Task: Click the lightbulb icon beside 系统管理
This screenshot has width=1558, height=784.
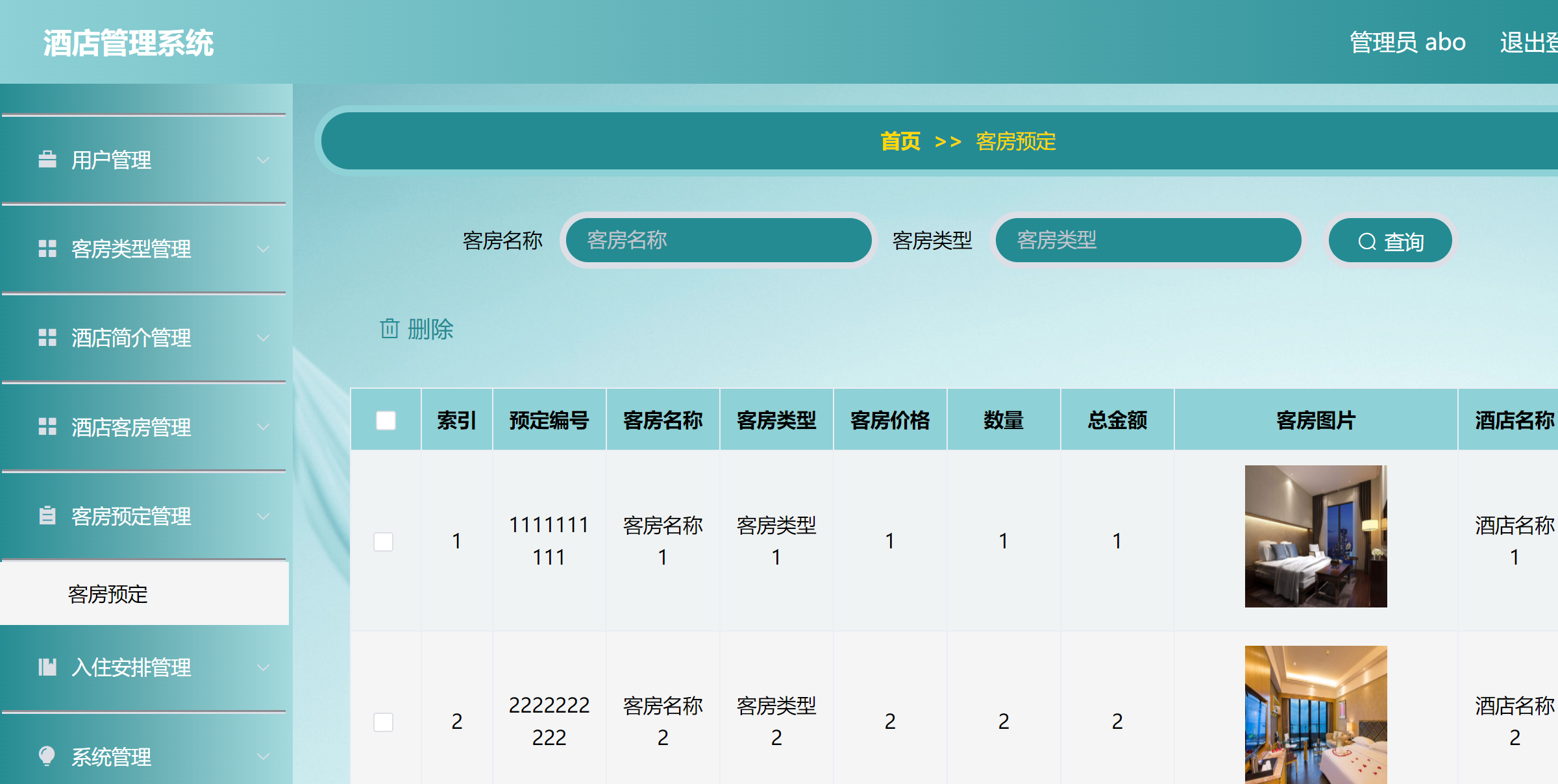Action: (47, 756)
